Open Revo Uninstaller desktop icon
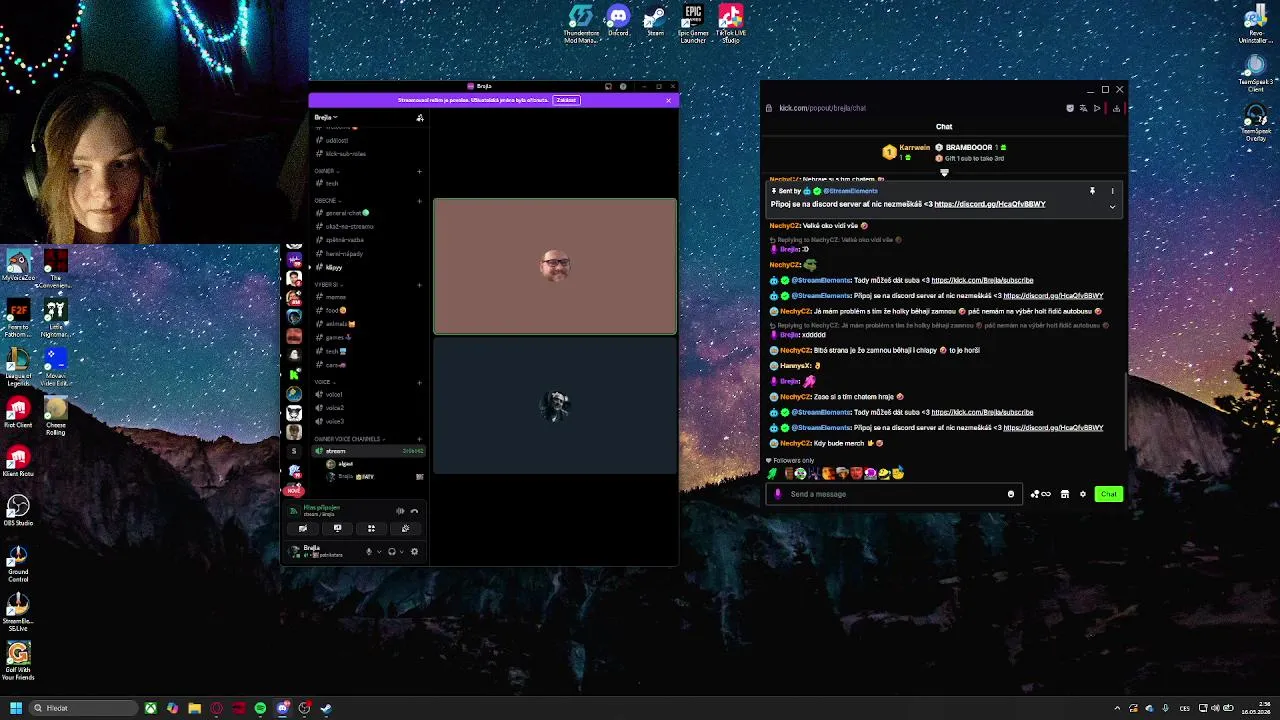Viewport: 1280px width, 720px height. [x=1256, y=24]
